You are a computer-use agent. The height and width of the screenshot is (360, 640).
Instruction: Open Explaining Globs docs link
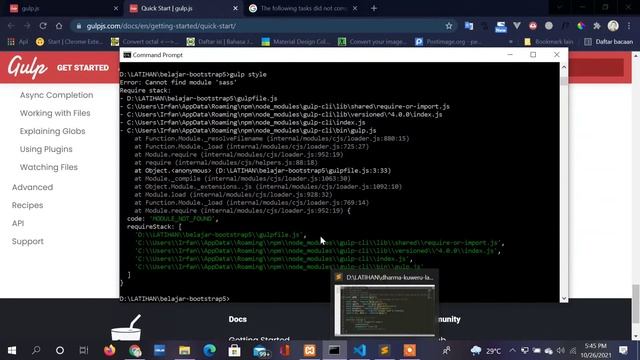53,131
